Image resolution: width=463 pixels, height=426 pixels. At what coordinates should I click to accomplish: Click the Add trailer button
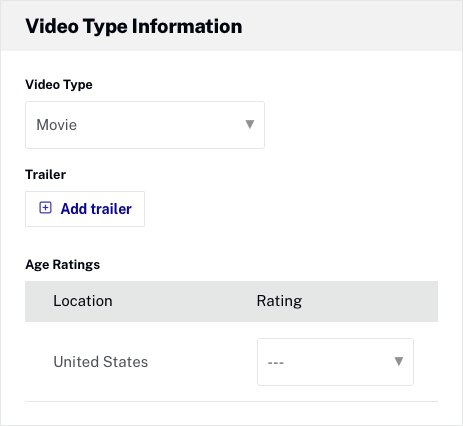tap(85, 209)
